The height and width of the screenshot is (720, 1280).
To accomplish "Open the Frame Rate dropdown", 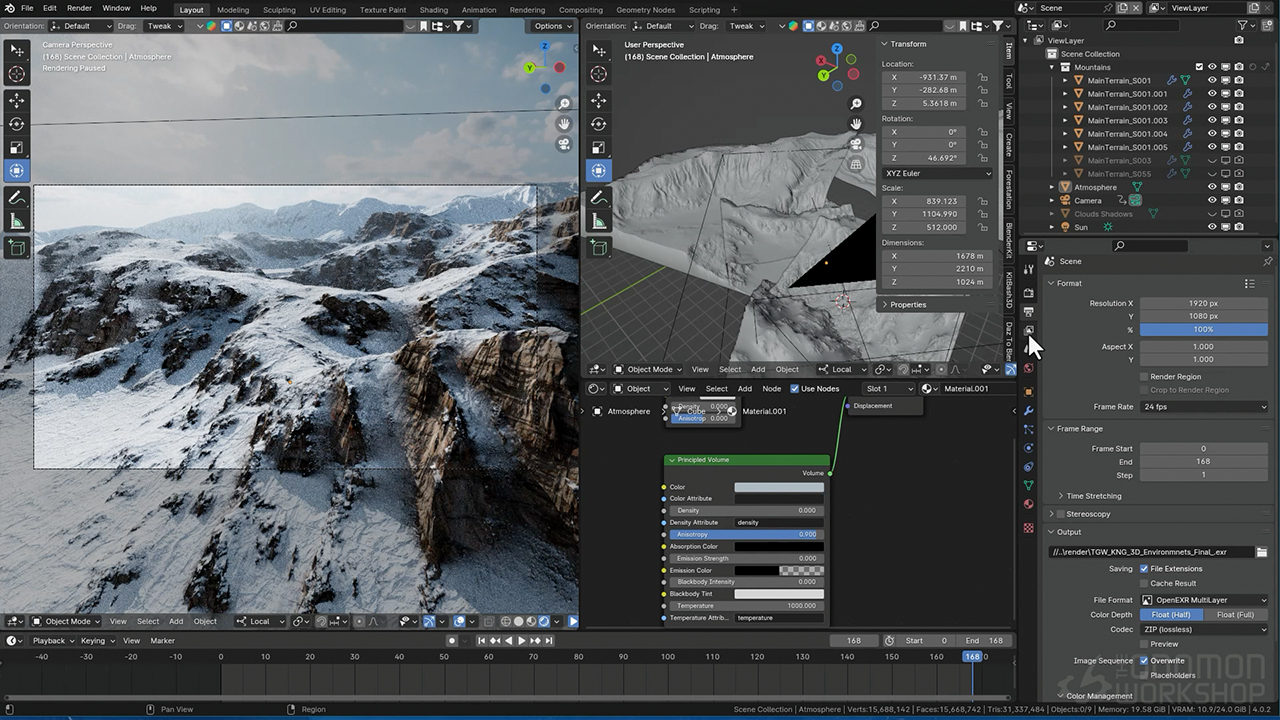I will [1204, 407].
